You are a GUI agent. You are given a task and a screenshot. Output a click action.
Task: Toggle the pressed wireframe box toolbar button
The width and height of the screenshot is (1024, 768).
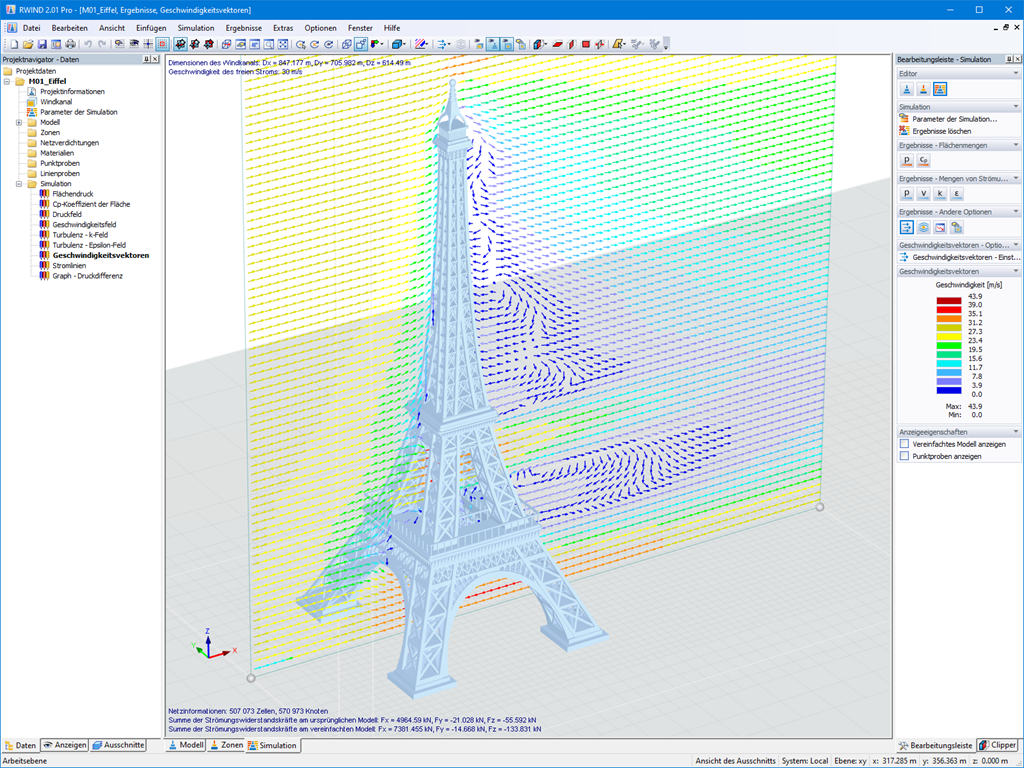coord(360,44)
